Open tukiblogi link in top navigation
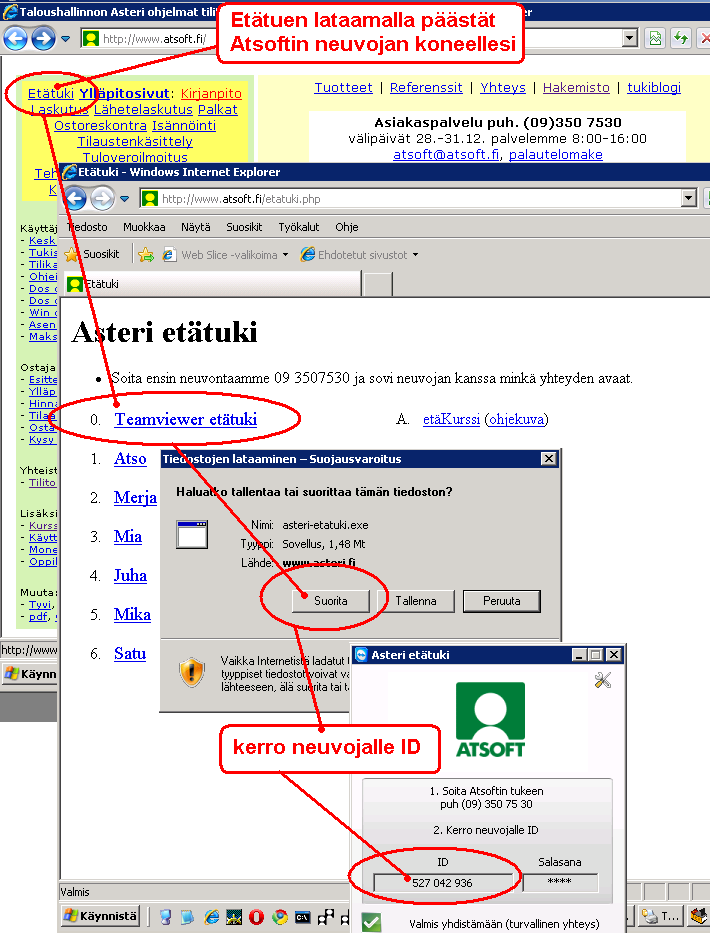This screenshot has width=710, height=933. pos(654,87)
